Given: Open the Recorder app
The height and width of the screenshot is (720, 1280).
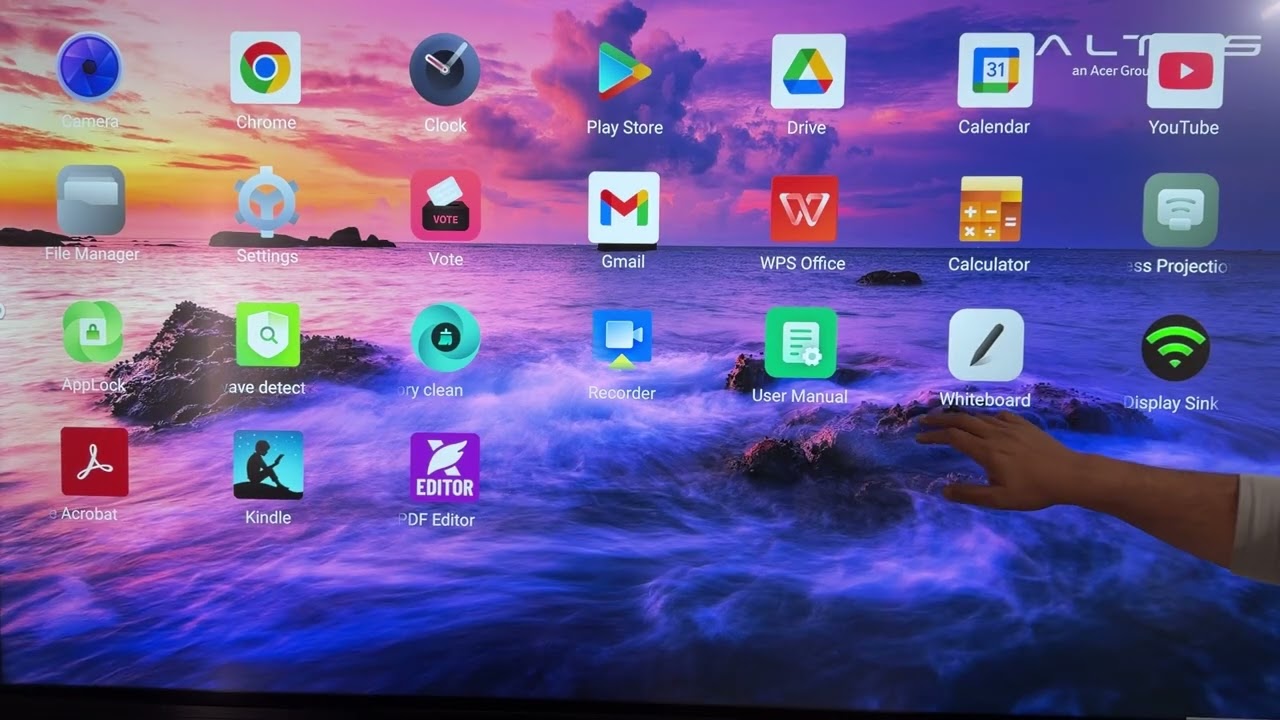Looking at the screenshot, I should point(622,339).
